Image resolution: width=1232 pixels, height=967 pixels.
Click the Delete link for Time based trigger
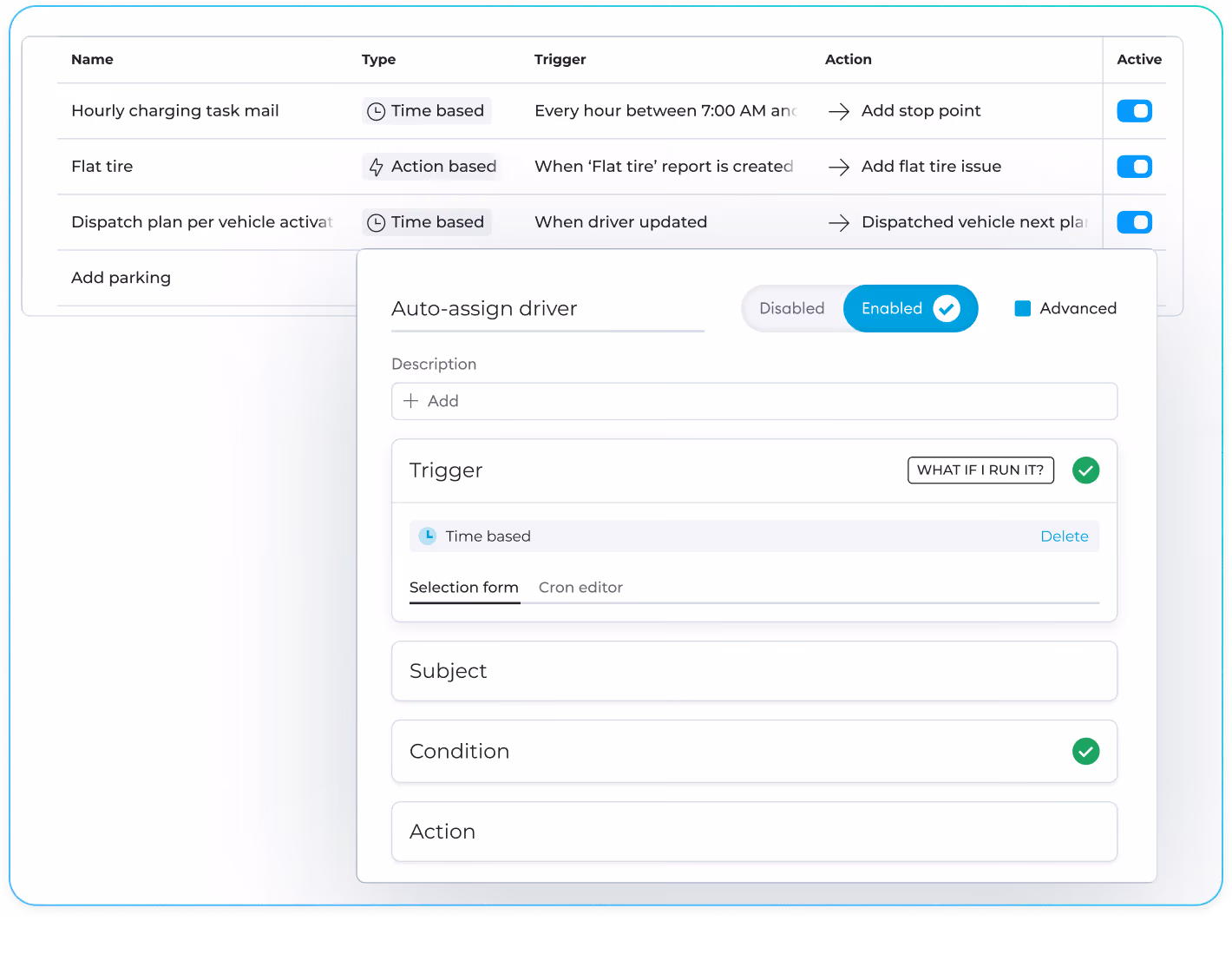[x=1064, y=536]
